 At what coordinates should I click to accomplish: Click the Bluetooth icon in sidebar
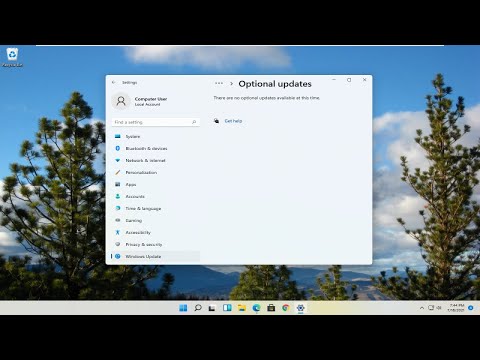click(117, 148)
